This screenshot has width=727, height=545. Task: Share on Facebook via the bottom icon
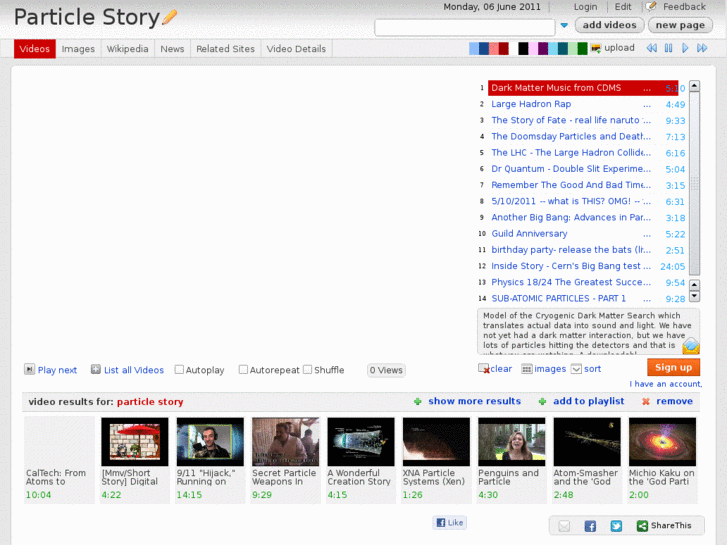590,526
